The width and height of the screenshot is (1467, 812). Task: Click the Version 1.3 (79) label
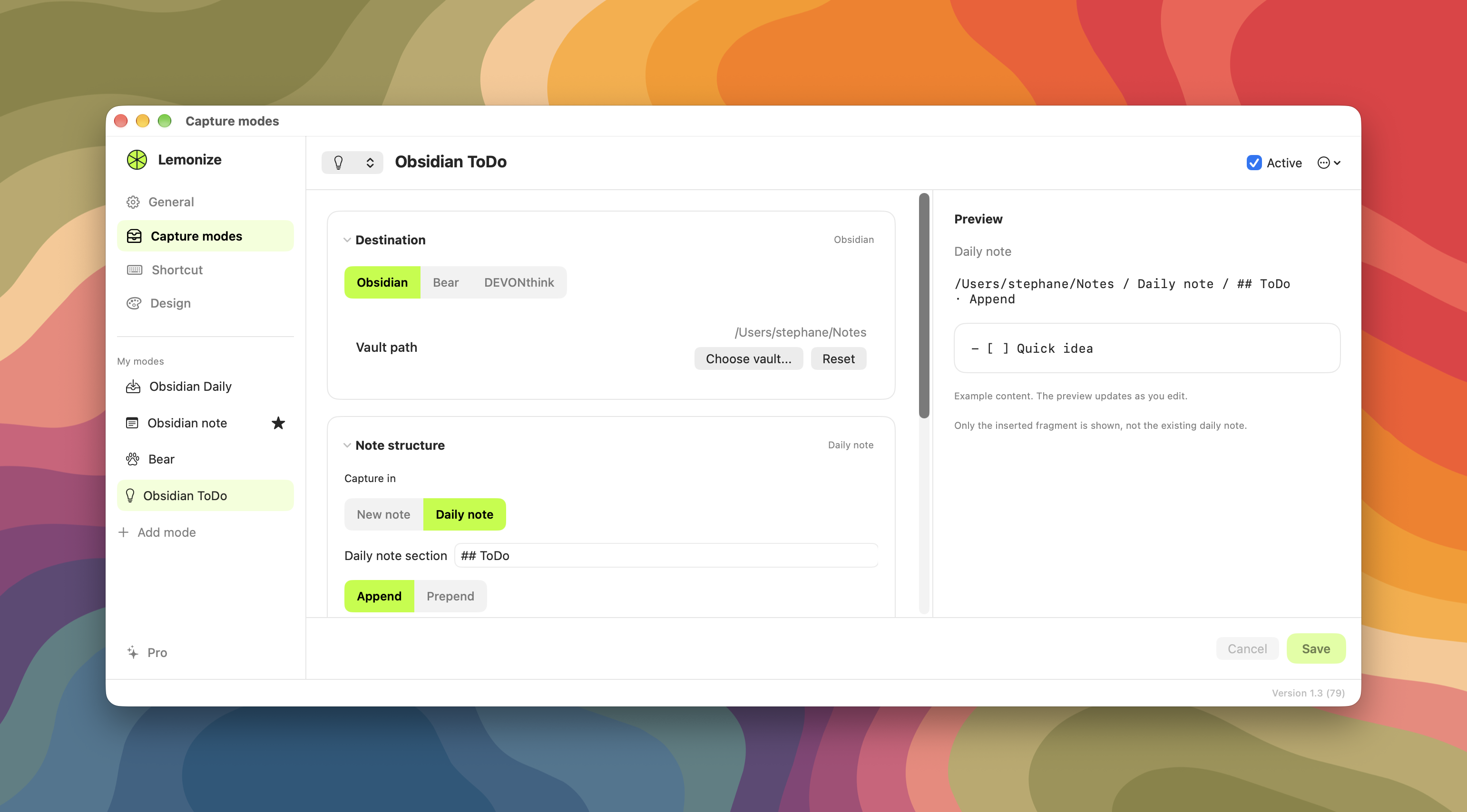tap(1308, 693)
